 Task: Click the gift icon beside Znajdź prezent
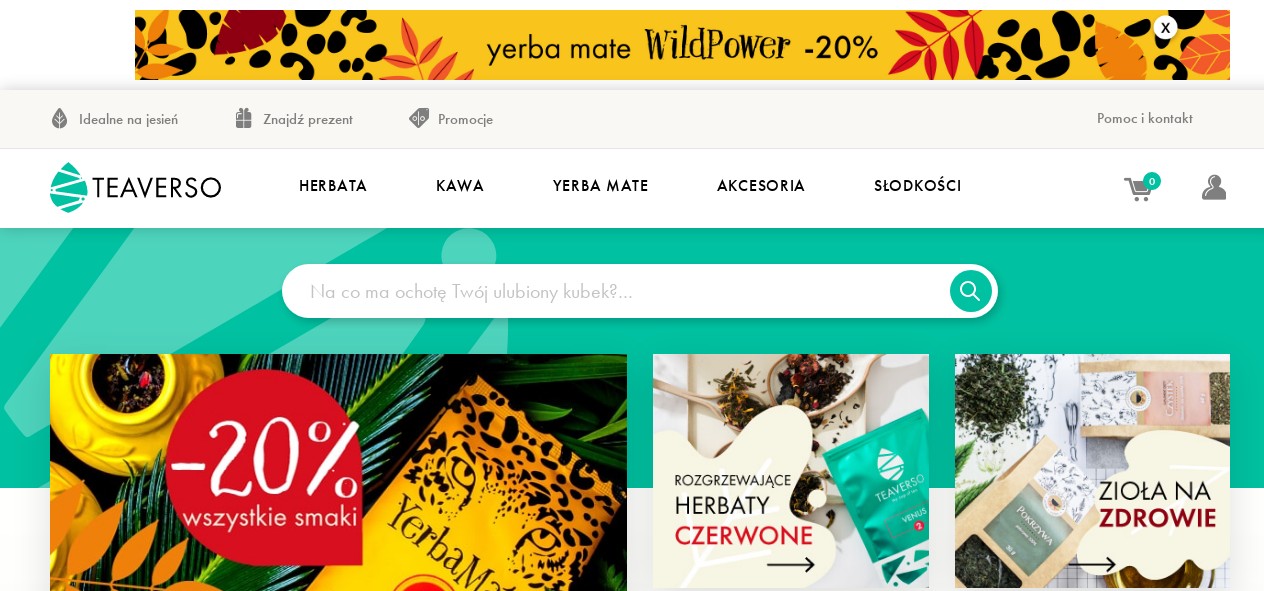click(244, 118)
